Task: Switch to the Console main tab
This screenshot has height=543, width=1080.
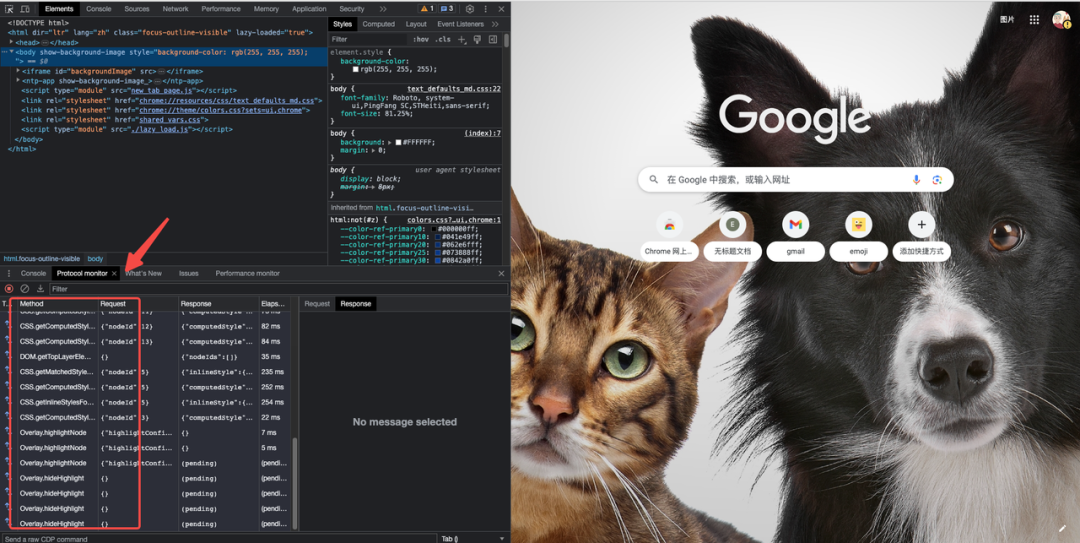Action: [x=98, y=9]
